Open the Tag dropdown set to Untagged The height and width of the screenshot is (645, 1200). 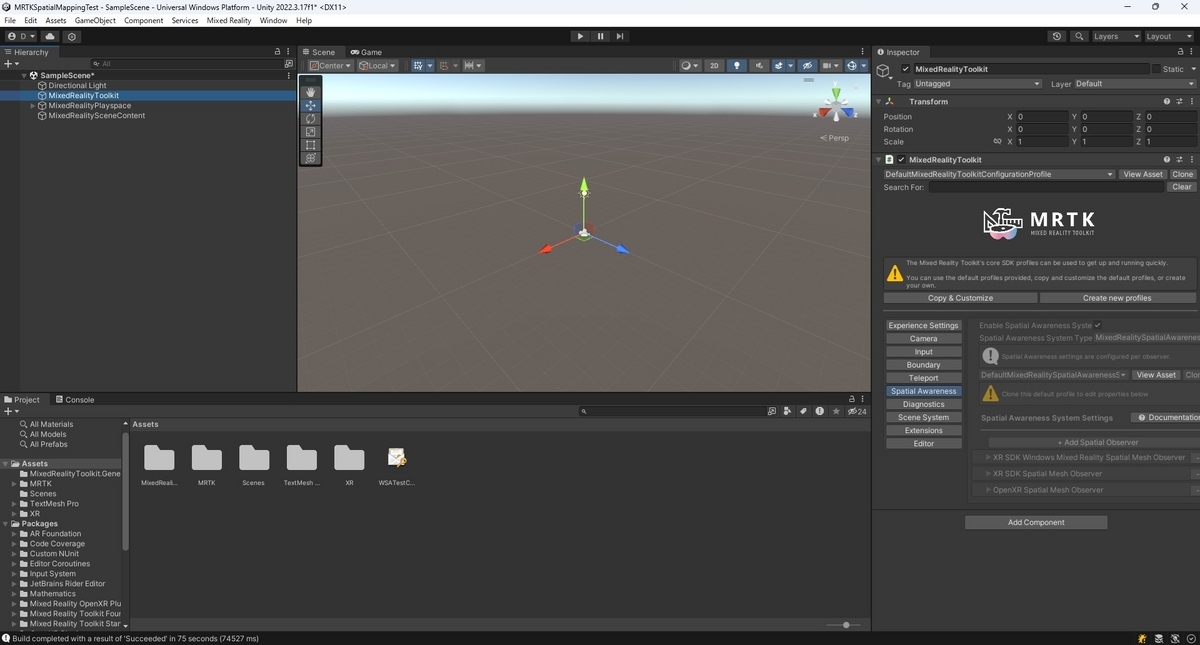(978, 84)
